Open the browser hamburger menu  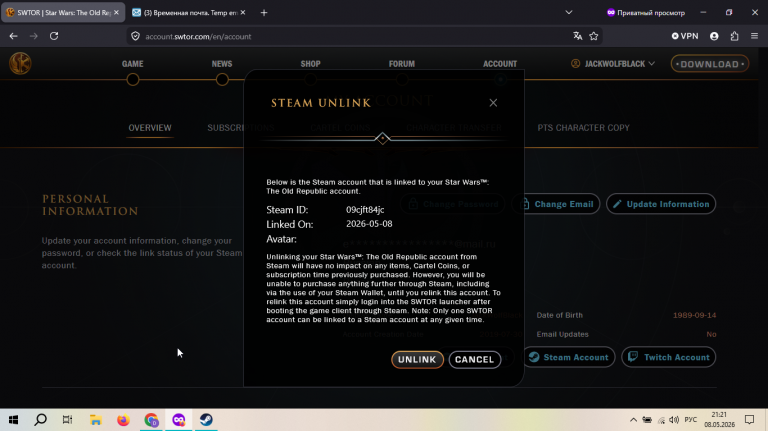click(754, 36)
